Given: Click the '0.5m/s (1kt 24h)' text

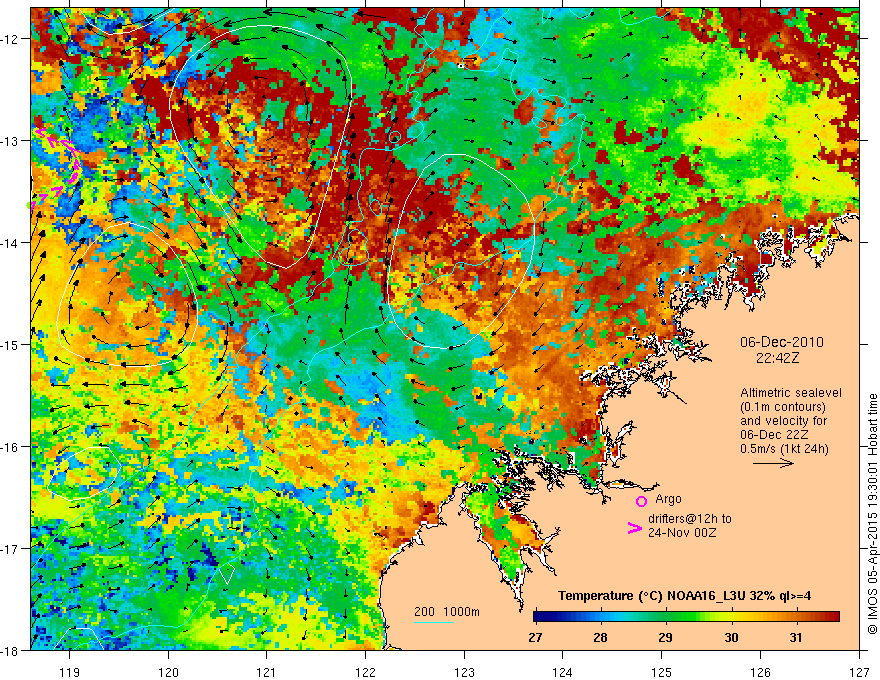Looking at the screenshot, I should coord(784,448).
